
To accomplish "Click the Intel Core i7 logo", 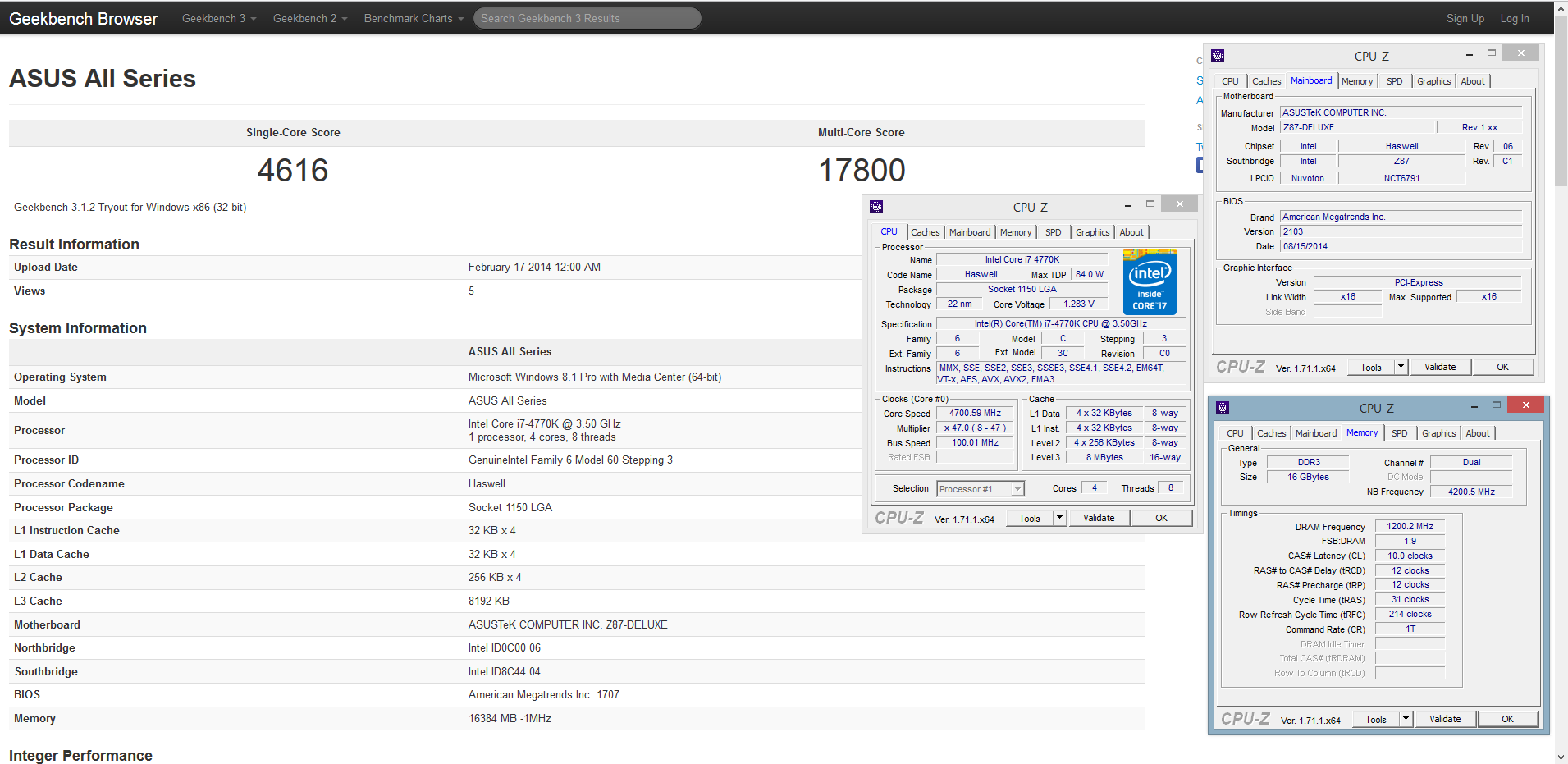I will tap(1150, 281).
